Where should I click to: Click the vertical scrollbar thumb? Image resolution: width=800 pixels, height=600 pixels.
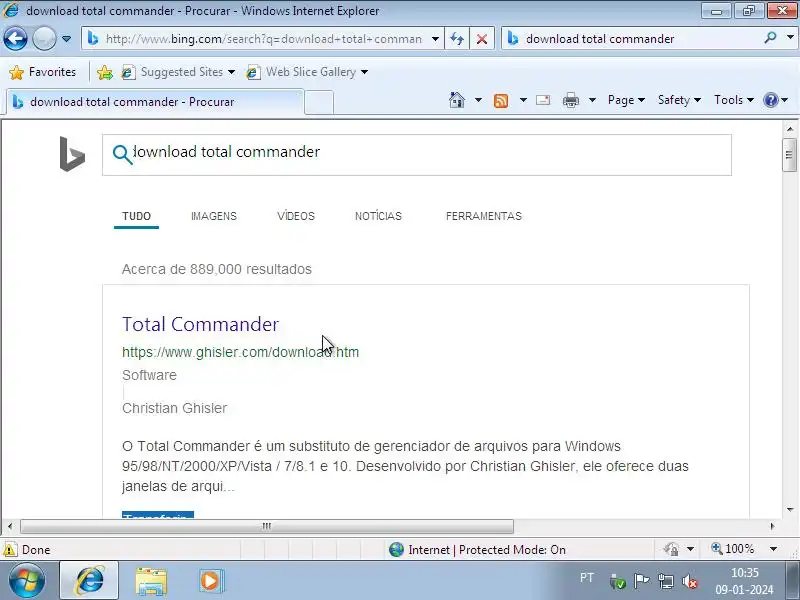789,155
